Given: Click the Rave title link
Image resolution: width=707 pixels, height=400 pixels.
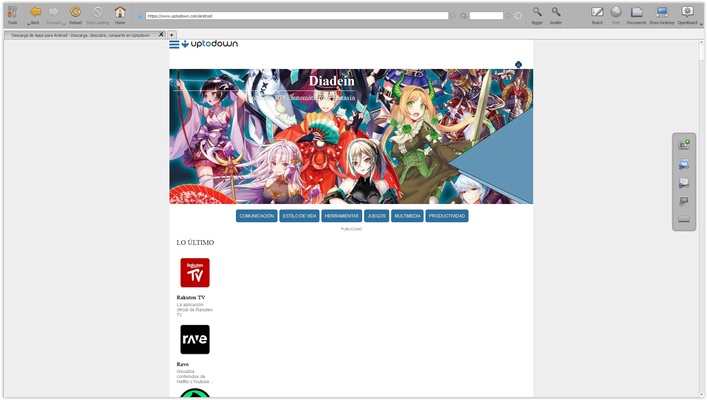Looking at the screenshot, I should tap(183, 364).
